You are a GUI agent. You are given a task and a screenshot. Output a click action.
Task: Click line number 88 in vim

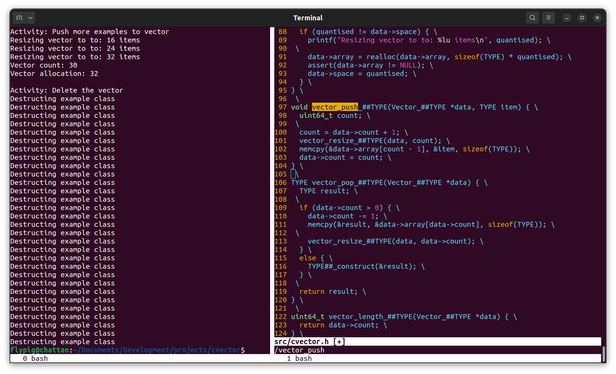[282, 31]
